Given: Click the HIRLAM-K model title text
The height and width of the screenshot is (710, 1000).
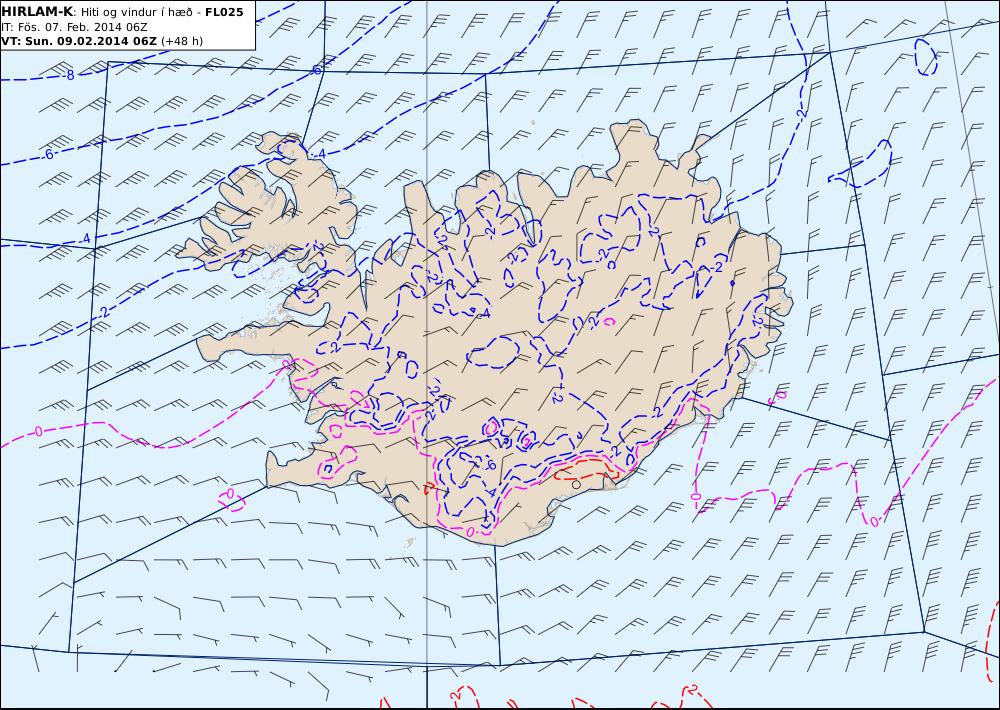Looking at the screenshot, I should click(x=37, y=11).
